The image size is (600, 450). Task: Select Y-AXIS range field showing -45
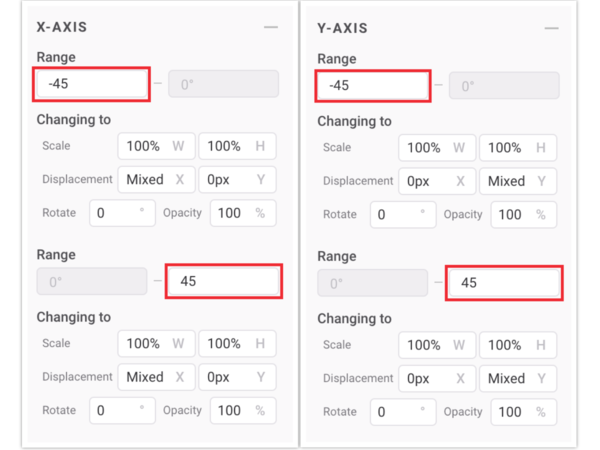click(372, 85)
